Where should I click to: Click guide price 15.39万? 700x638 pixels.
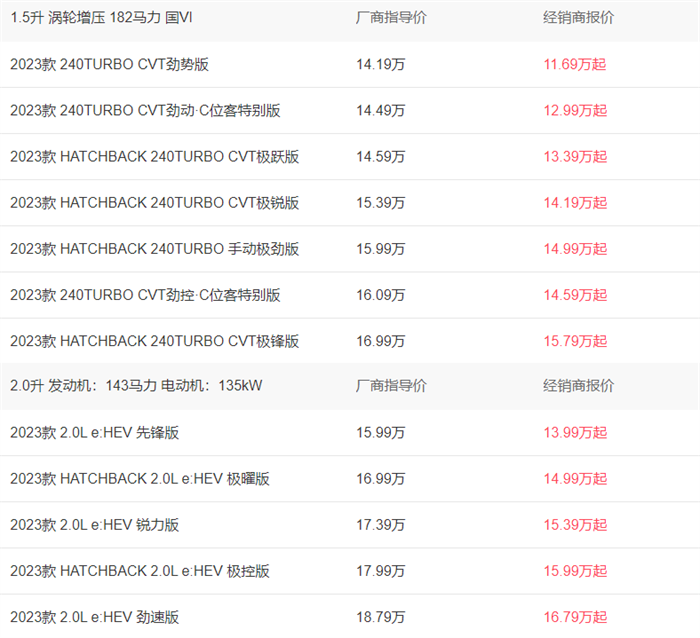[380, 203]
